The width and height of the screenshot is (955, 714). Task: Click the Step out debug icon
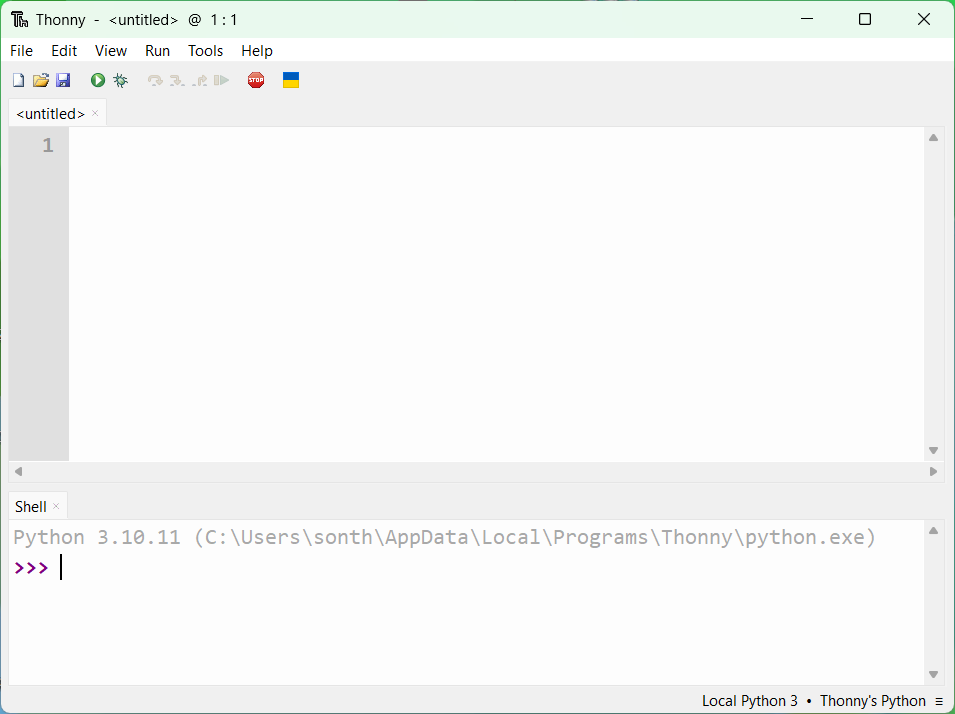point(200,80)
